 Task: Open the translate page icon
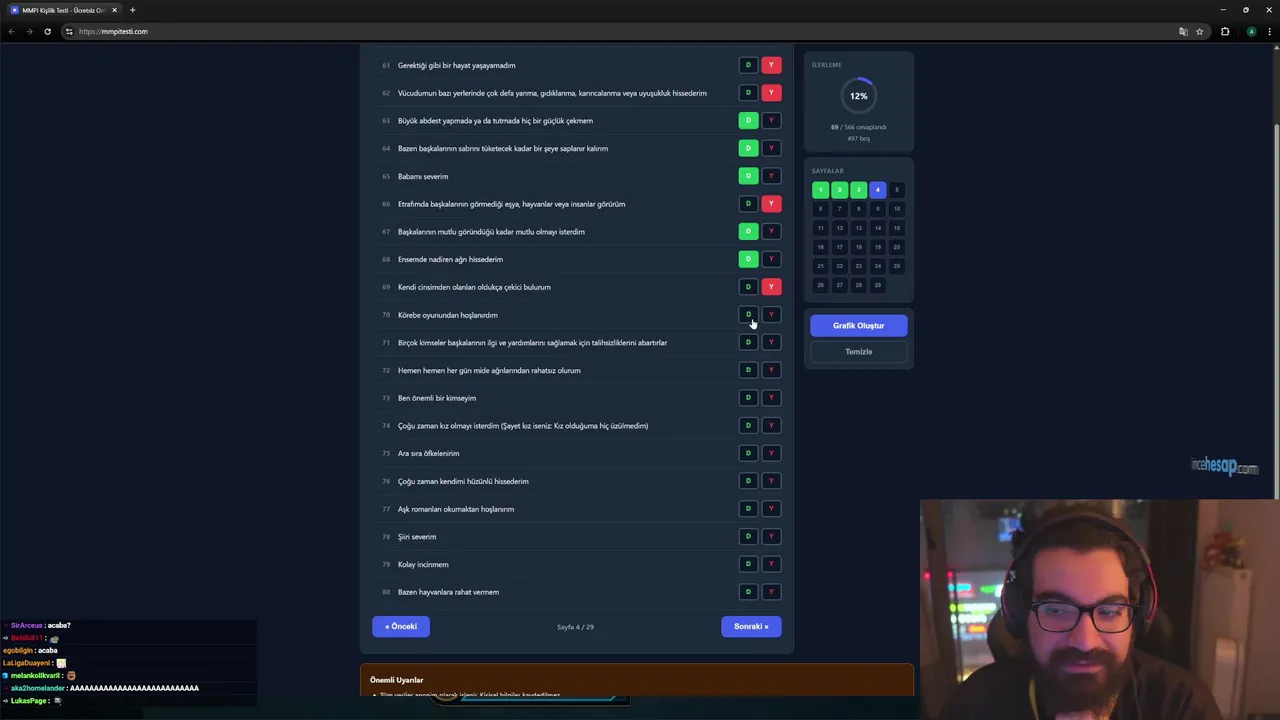[1183, 31]
